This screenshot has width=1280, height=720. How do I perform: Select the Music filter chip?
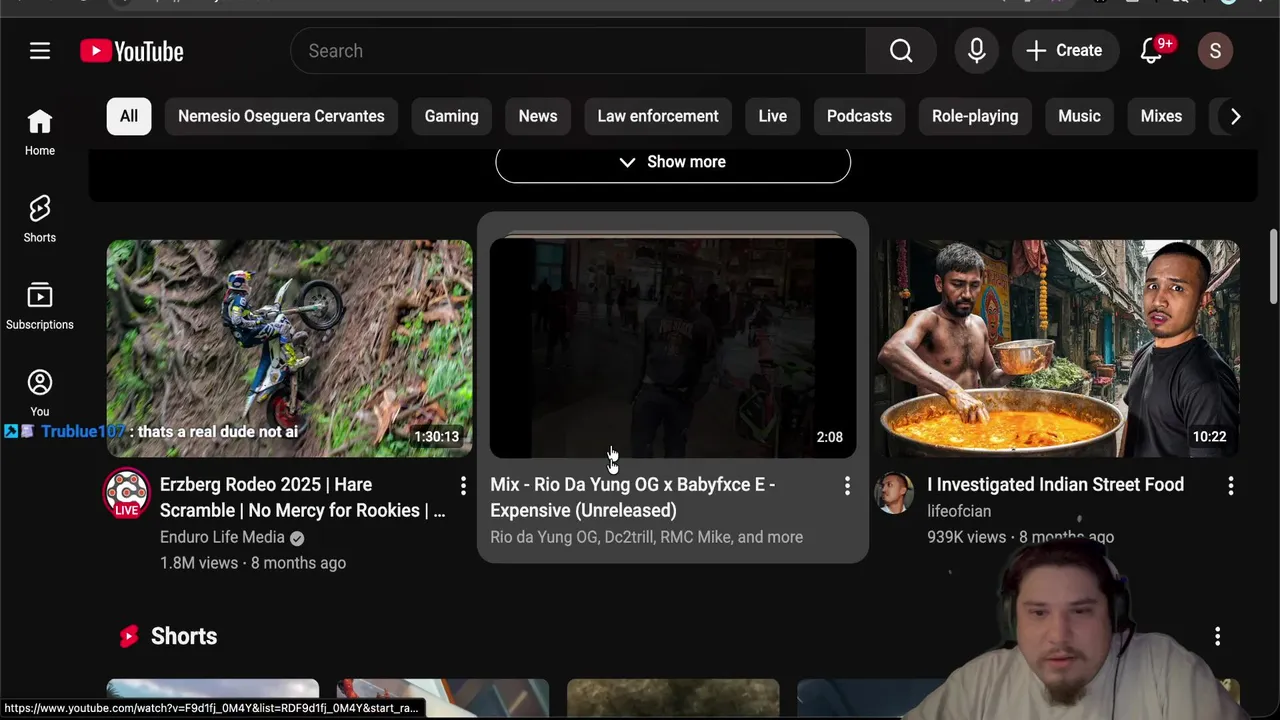[1079, 116]
